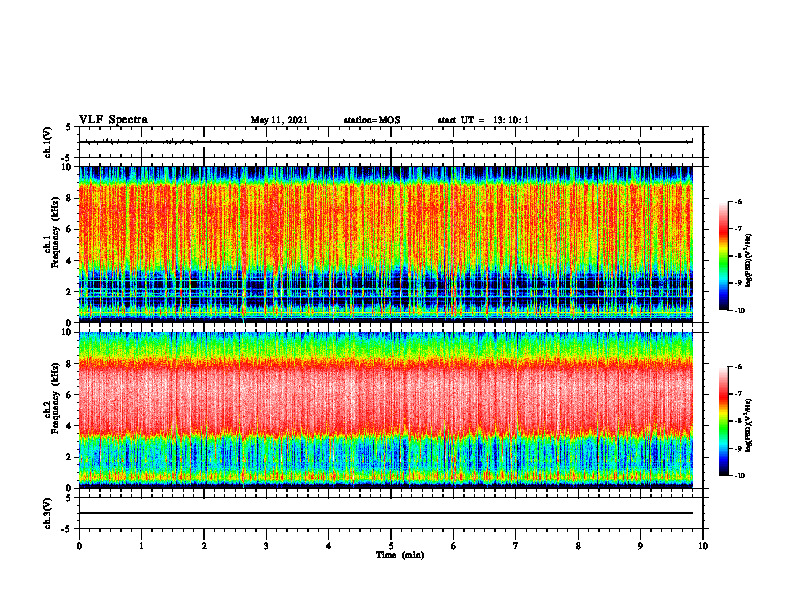The width and height of the screenshot is (792, 612).
Task: Click the 4 kHz tick on ch.2 frequency axis
Action: tap(69, 426)
